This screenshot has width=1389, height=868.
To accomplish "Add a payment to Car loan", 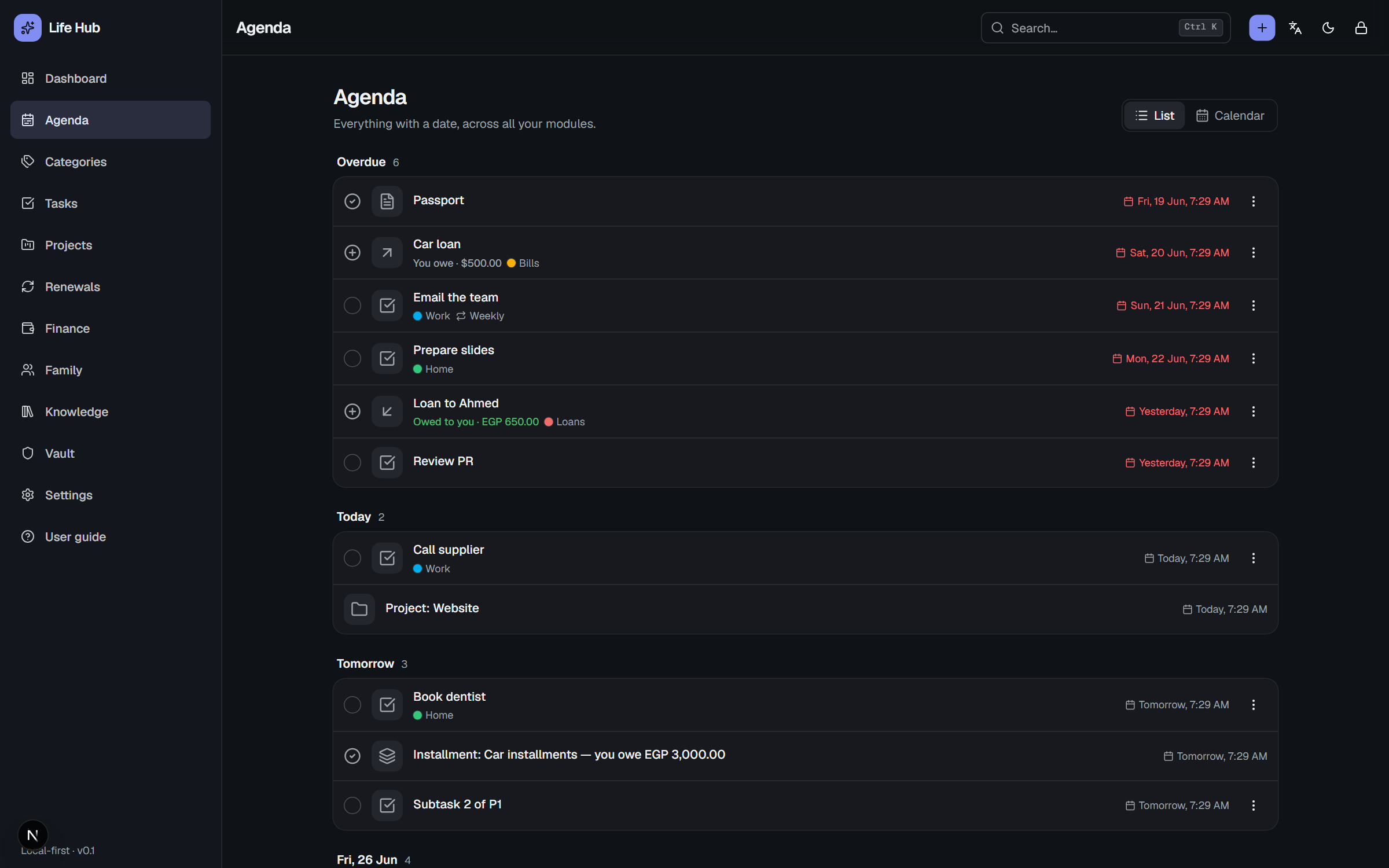I will point(352,253).
